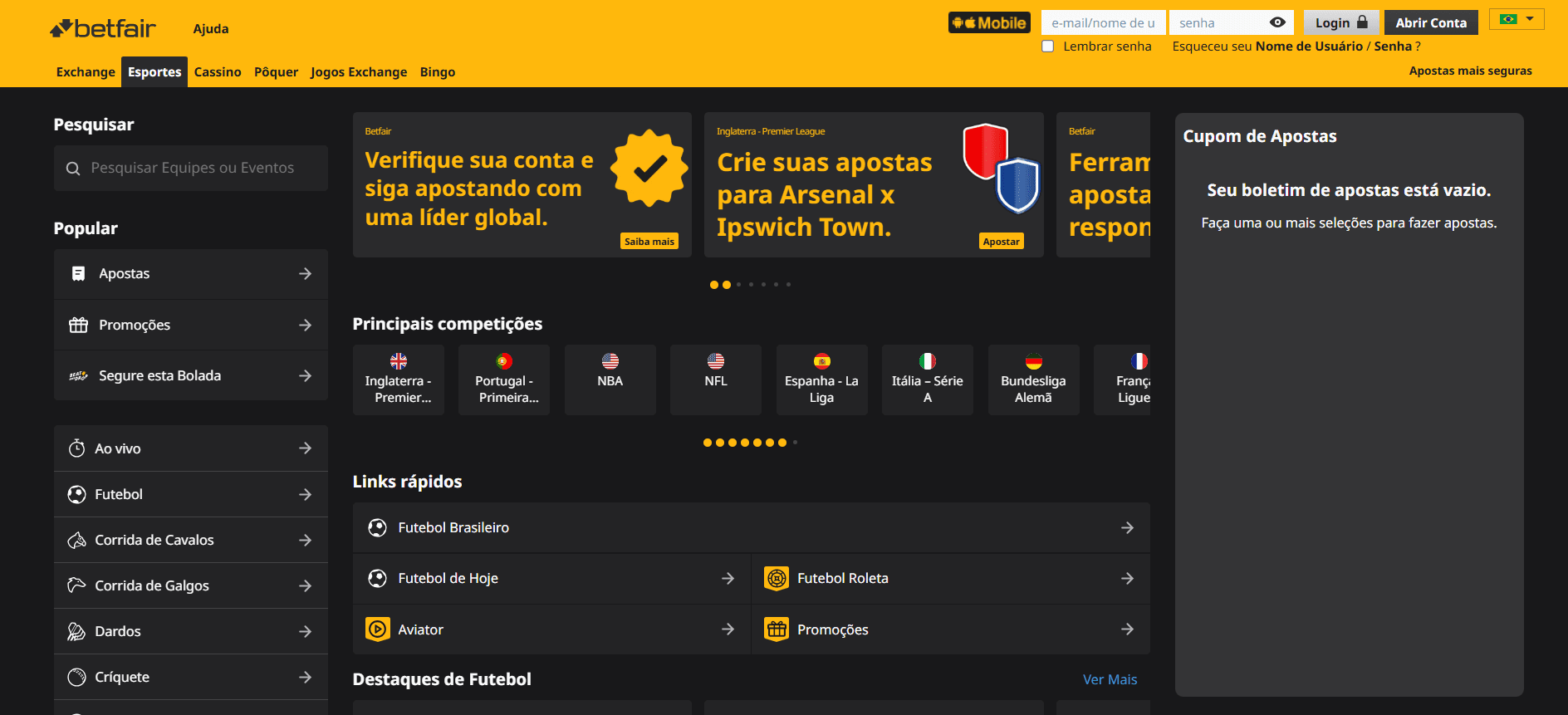Click the Futebol soccer ball icon in sidebar
The image size is (1568, 715).
pyautogui.click(x=76, y=494)
